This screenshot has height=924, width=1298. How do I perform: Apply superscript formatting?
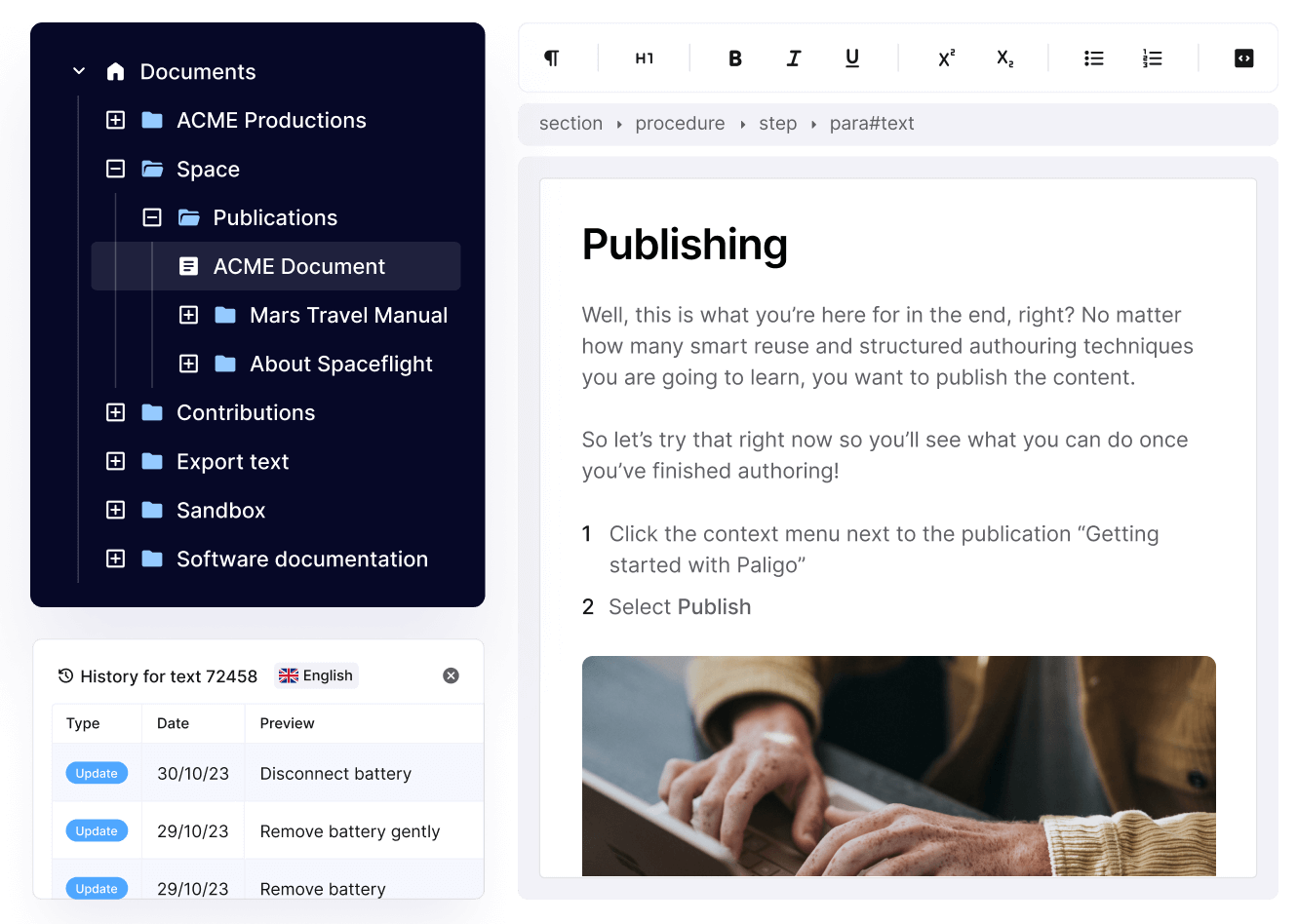[947, 58]
